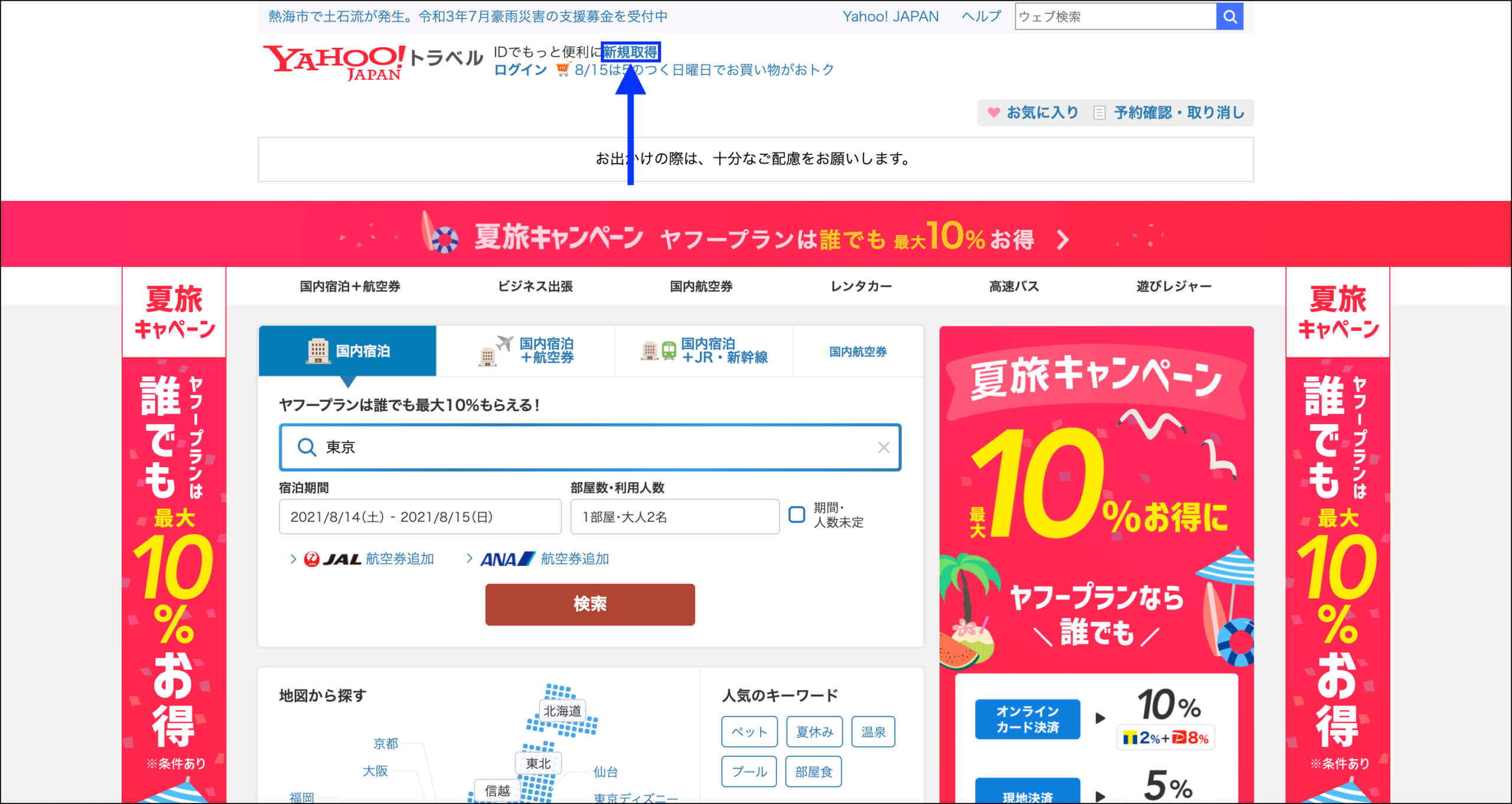Click the 大阪 map link

[375, 771]
